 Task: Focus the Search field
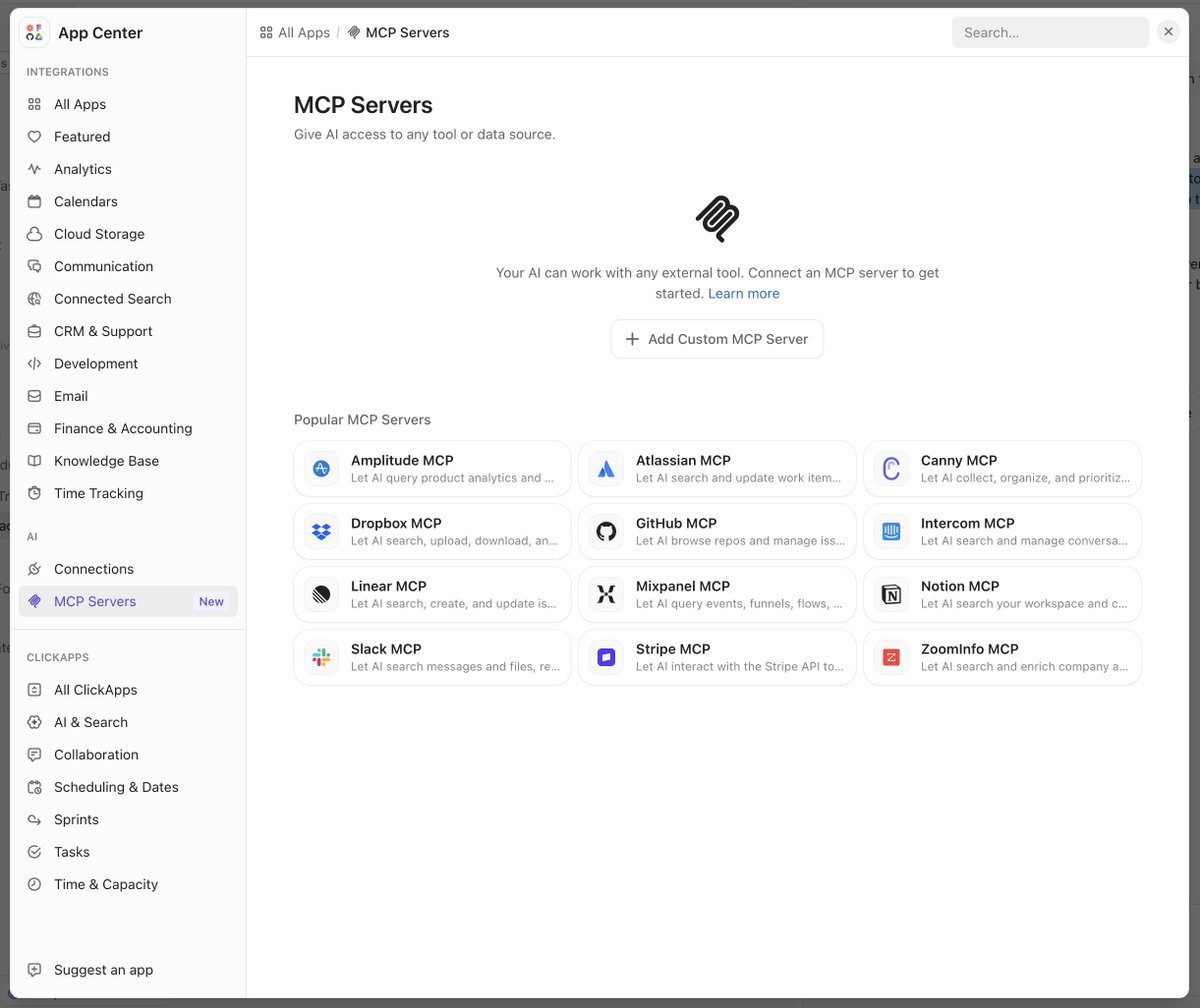click(1050, 32)
